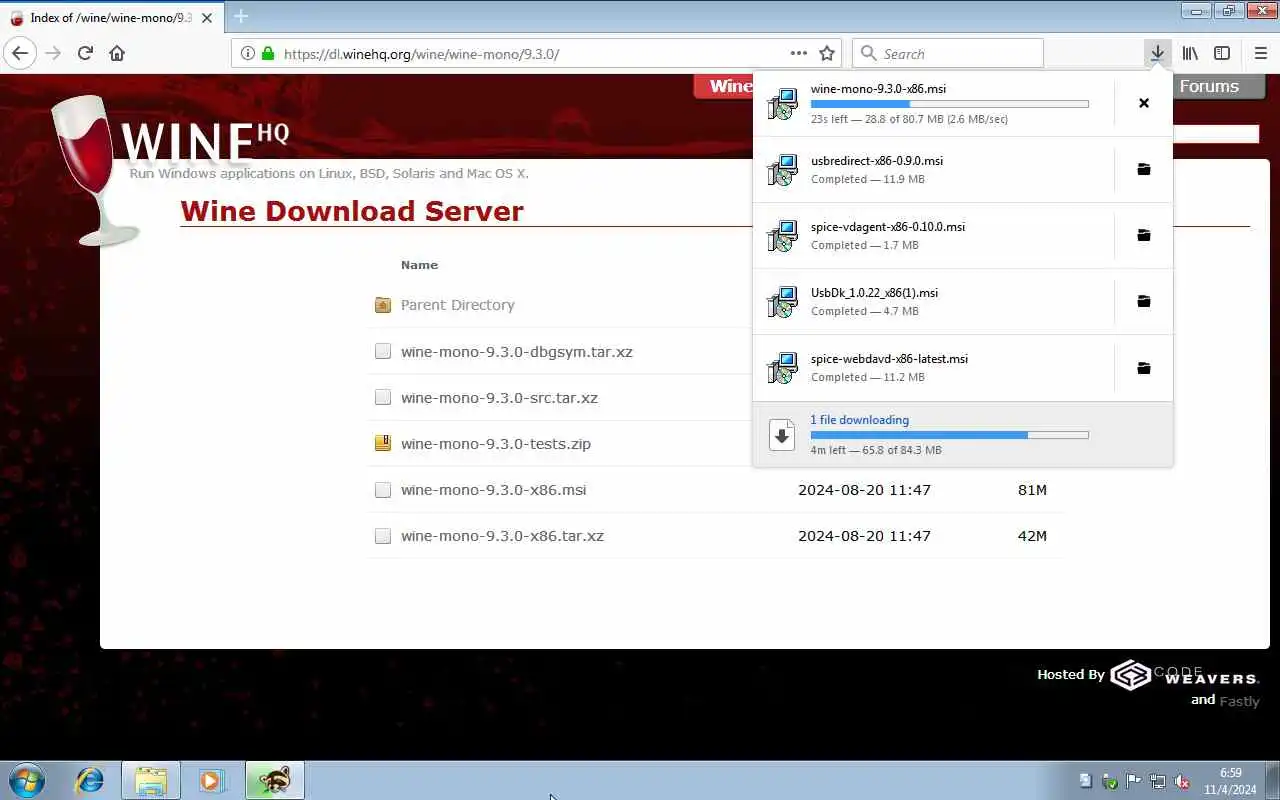The width and height of the screenshot is (1280, 800).
Task: Focus the Search box in toolbar
Action: point(948,53)
